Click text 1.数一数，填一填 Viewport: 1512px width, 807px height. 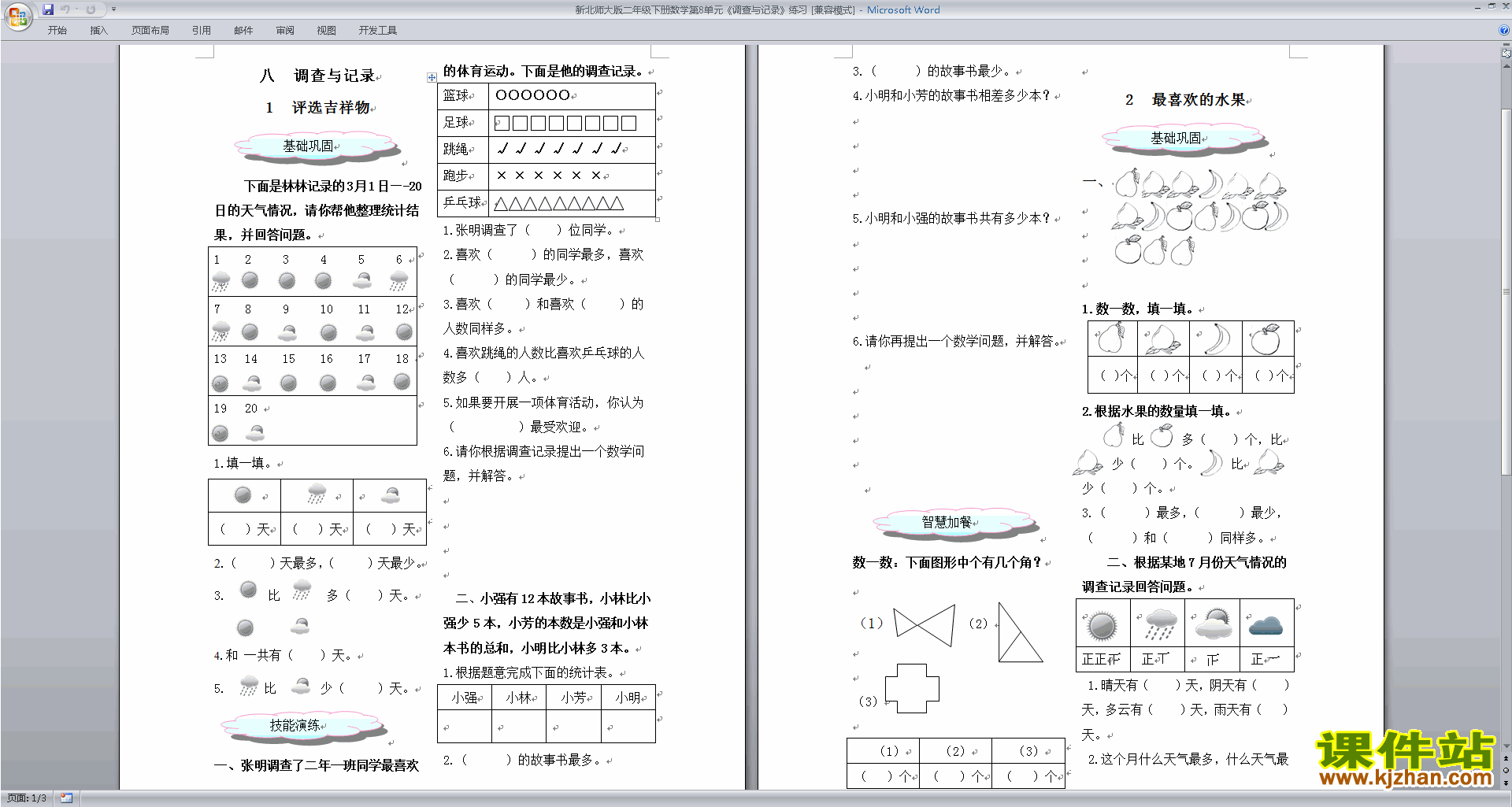(1136, 309)
